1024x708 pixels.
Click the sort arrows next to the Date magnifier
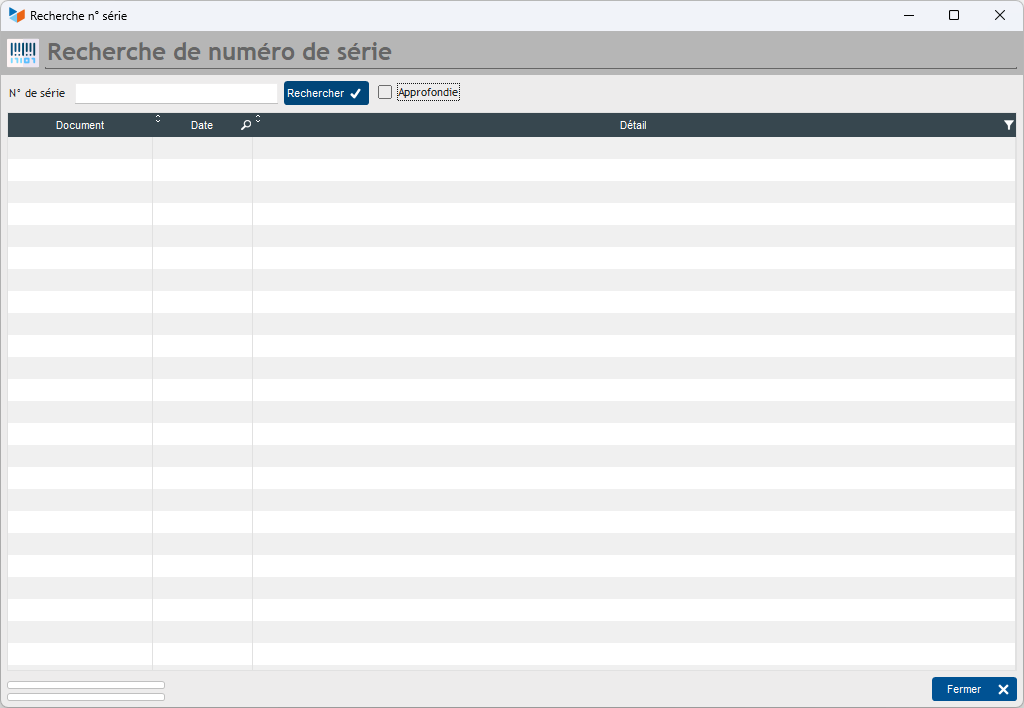tap(258, 120)
